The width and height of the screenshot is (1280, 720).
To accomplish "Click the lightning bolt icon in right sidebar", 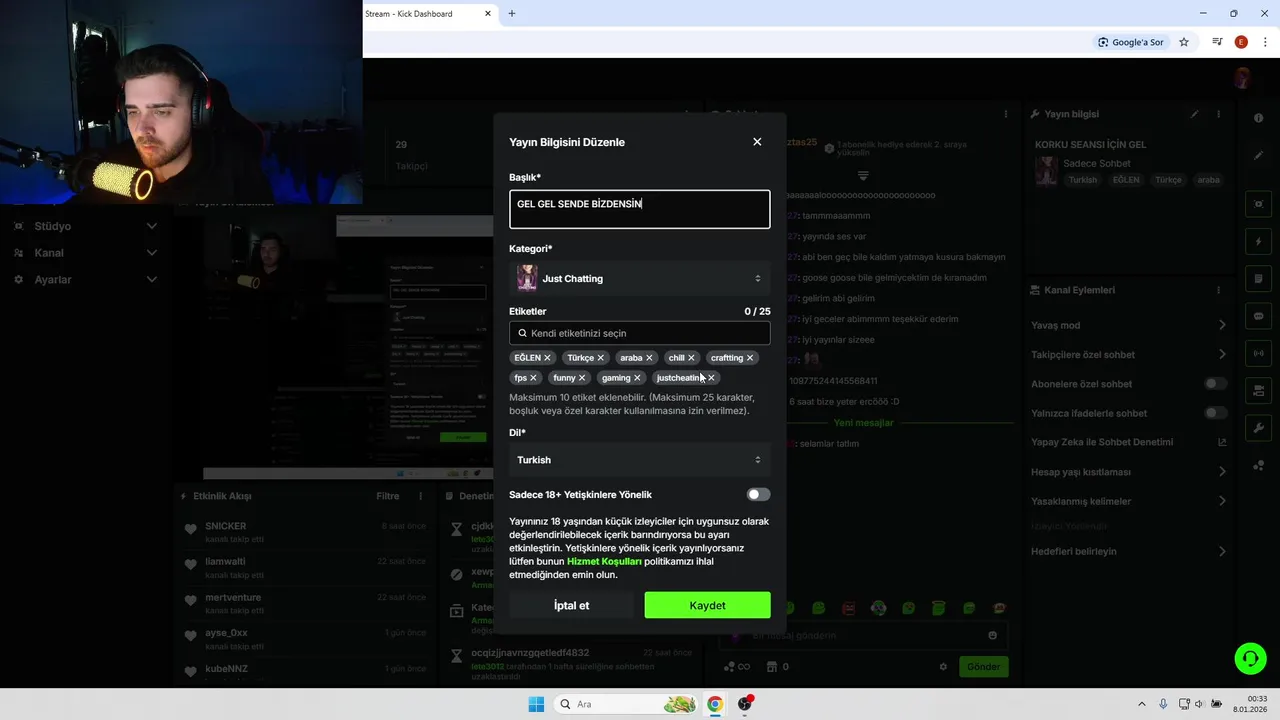I will click(x=1259, y=242).
